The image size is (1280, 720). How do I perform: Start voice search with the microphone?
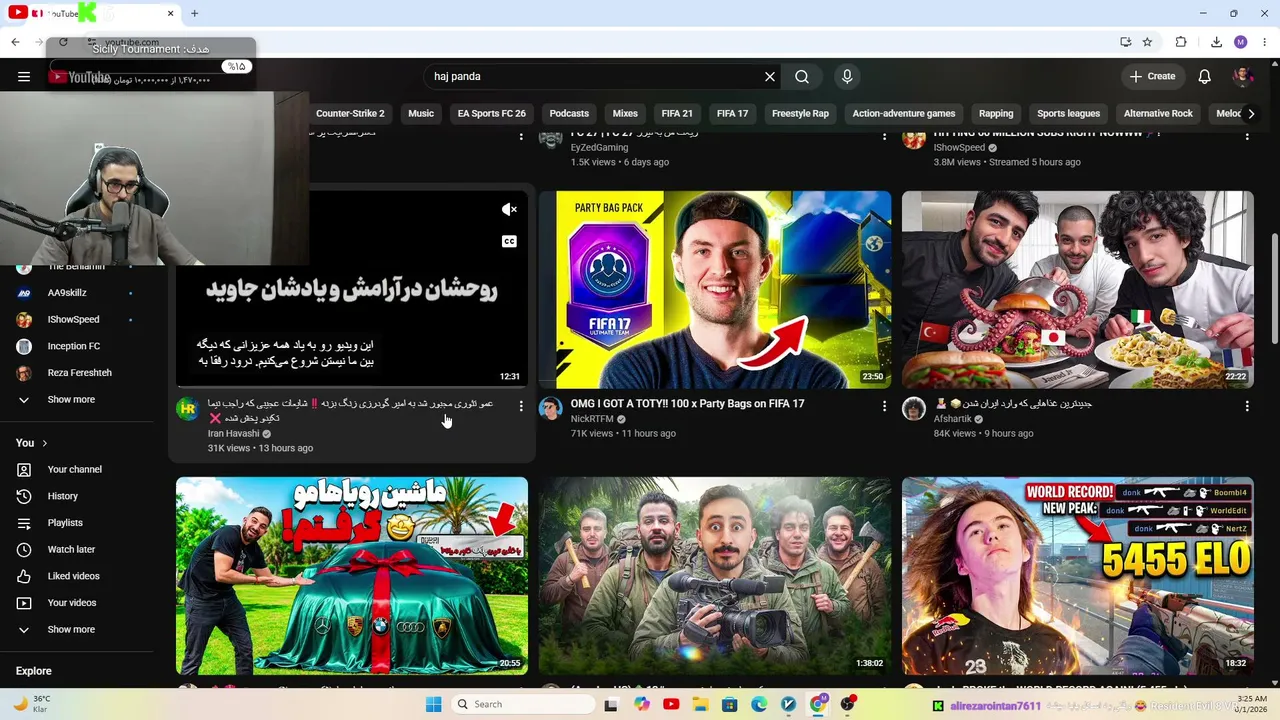(847, 76)
